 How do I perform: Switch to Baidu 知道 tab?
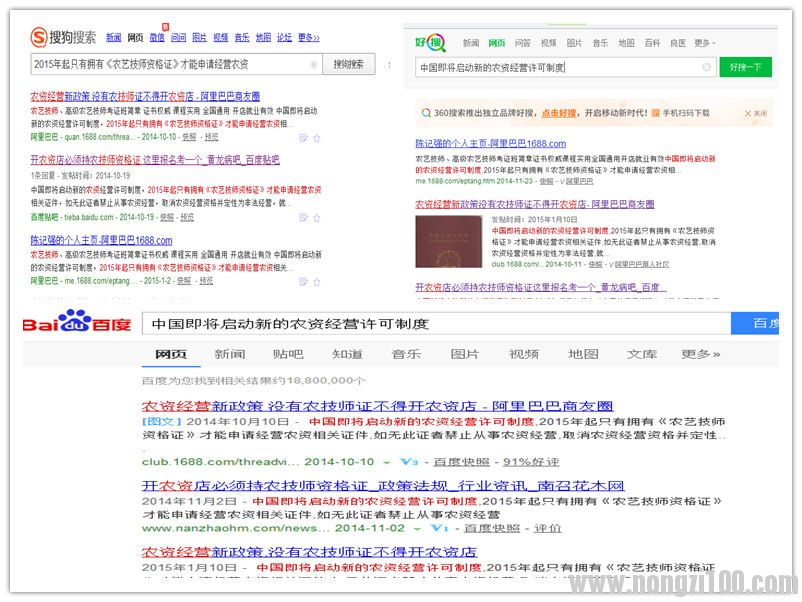click(347, 354)
